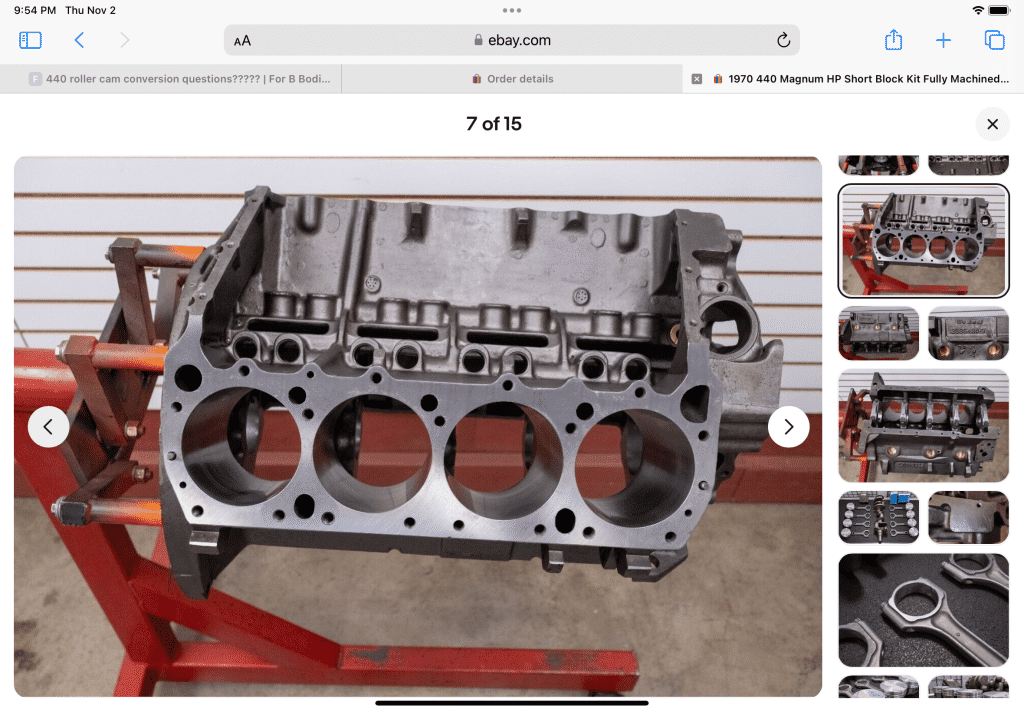This screenshot has height=712, width=1024.
Task: Open the AA page settings menu
Action: (242, 41)
